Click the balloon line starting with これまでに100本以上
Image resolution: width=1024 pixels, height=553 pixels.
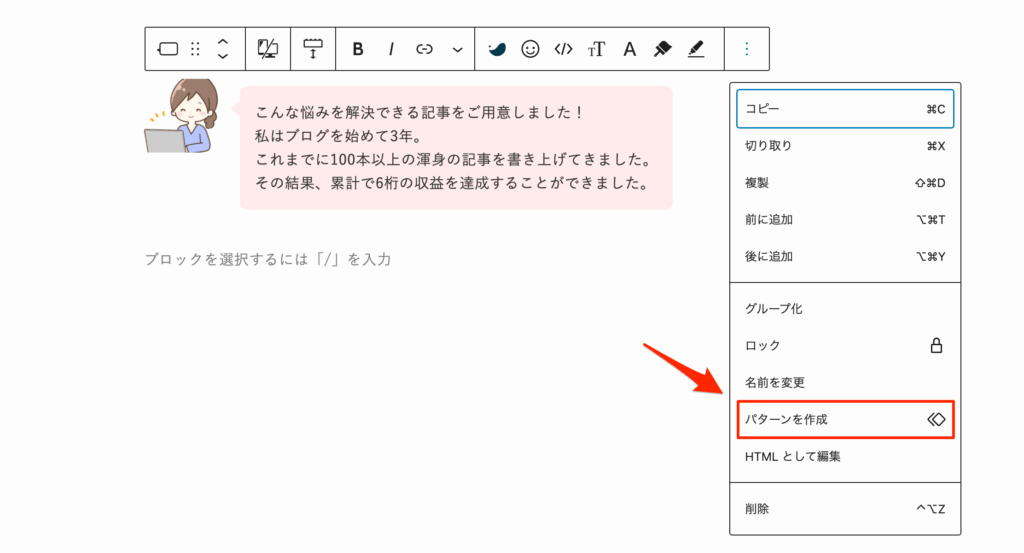pos(453,159)
